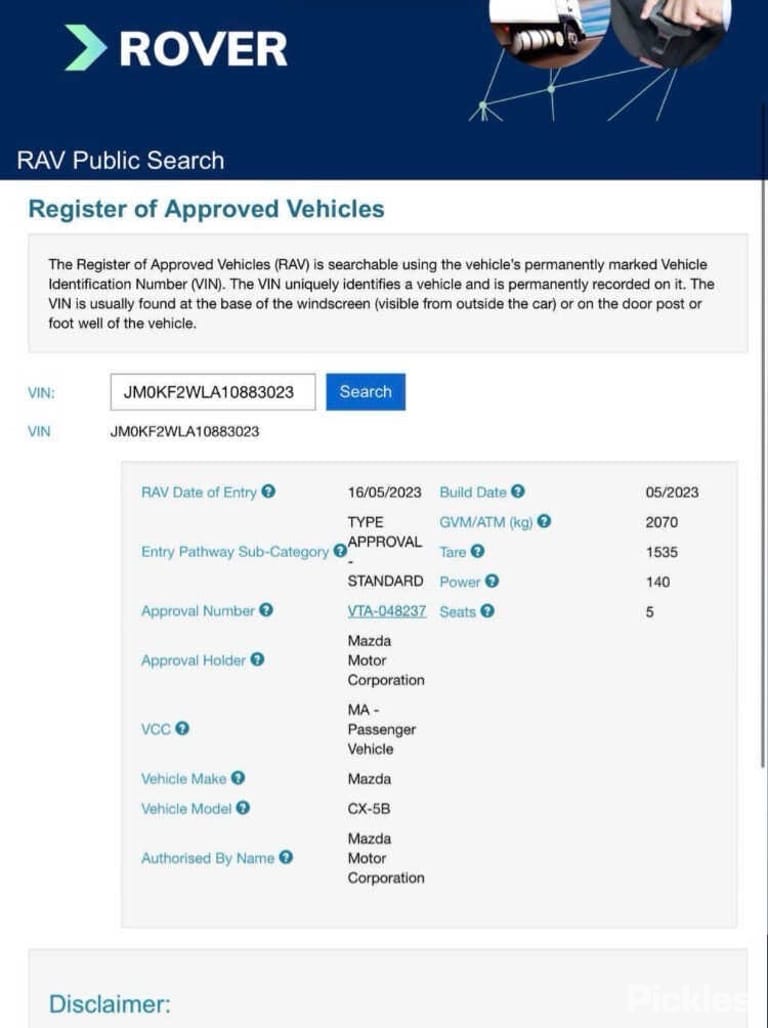Image resolution: width=768 pixels, height=1028 pixels.
Task: Select Approval Holder value Mazda Motor Corporation
Action: point(386,660)
